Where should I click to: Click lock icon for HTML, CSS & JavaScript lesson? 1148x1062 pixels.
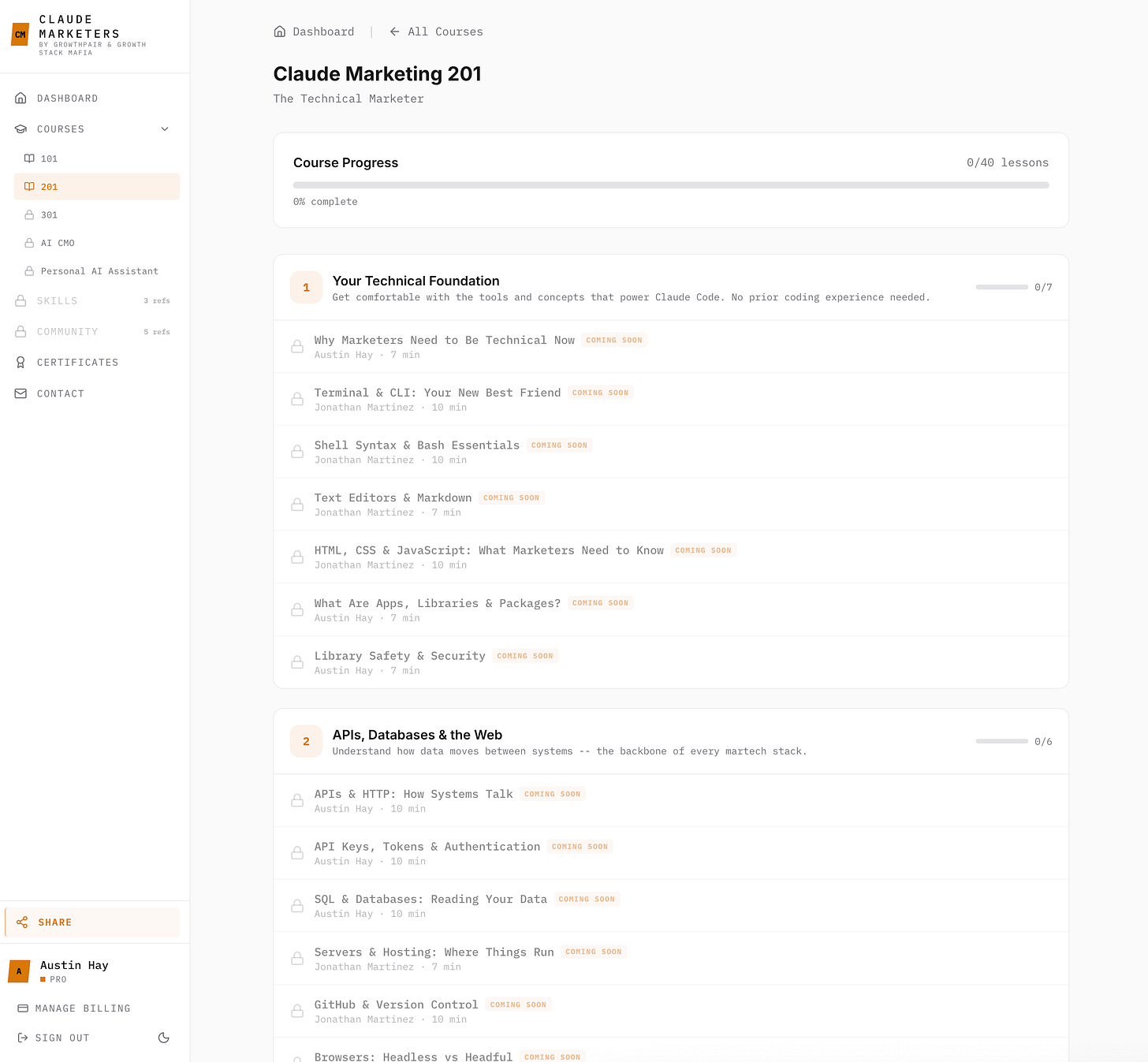(x=297, y=557)
